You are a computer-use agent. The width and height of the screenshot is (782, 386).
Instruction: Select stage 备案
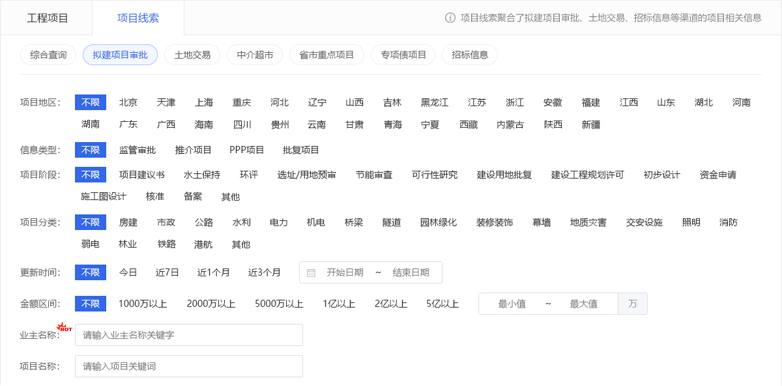(193, 196)
